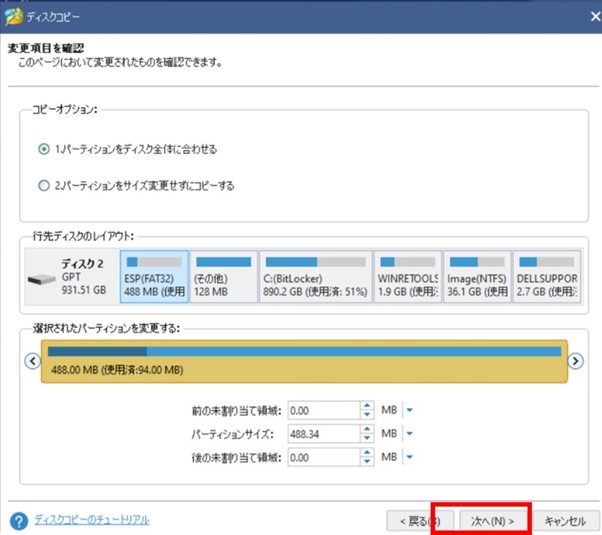
Task: Click the ディスクコピー title bar app icon
Action: (x=13, y=17)
